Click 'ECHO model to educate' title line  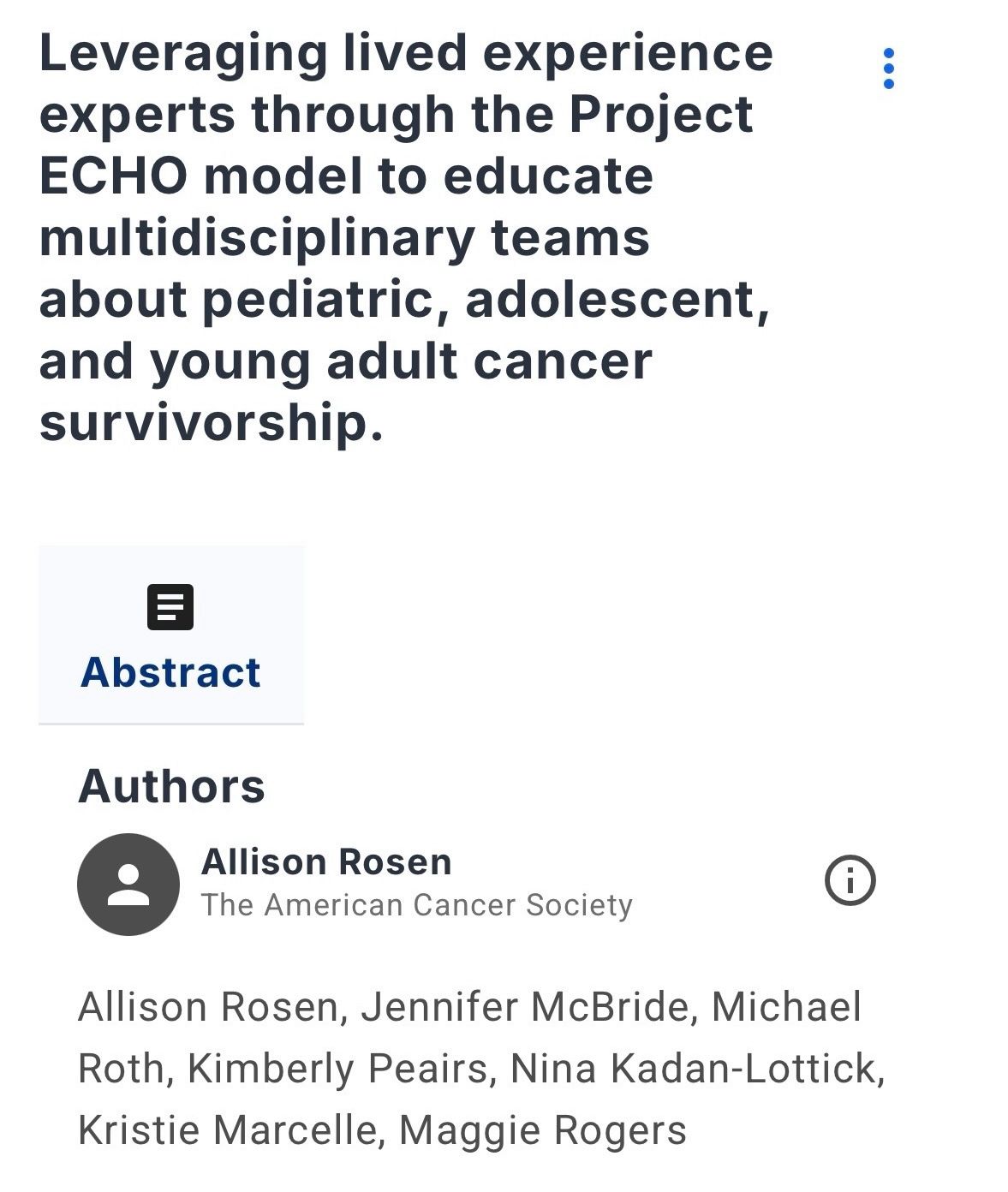(346, 176)
